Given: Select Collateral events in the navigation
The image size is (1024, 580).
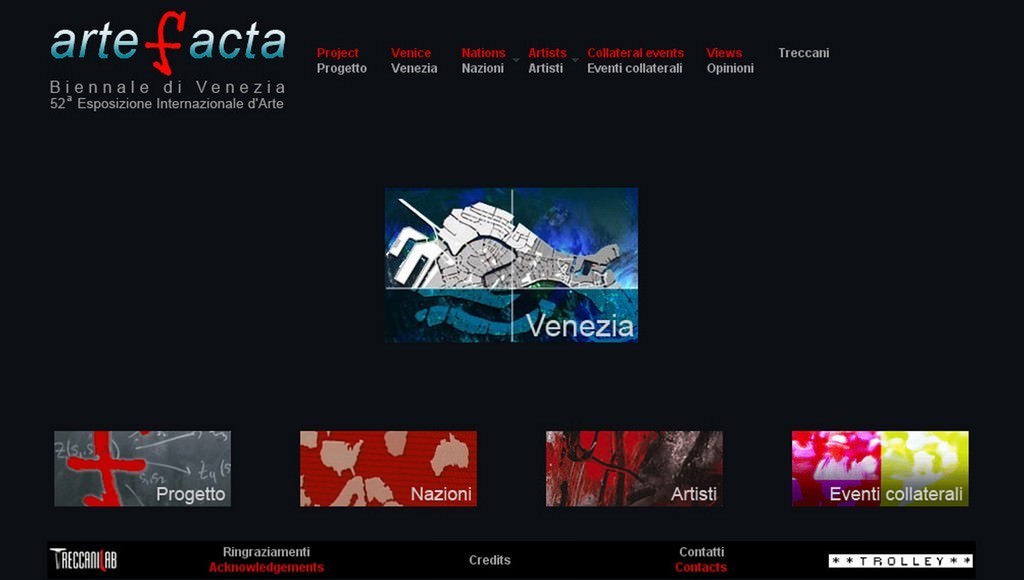Looking at the screenshot, I should pyautogui.click(x=635, y=53).
